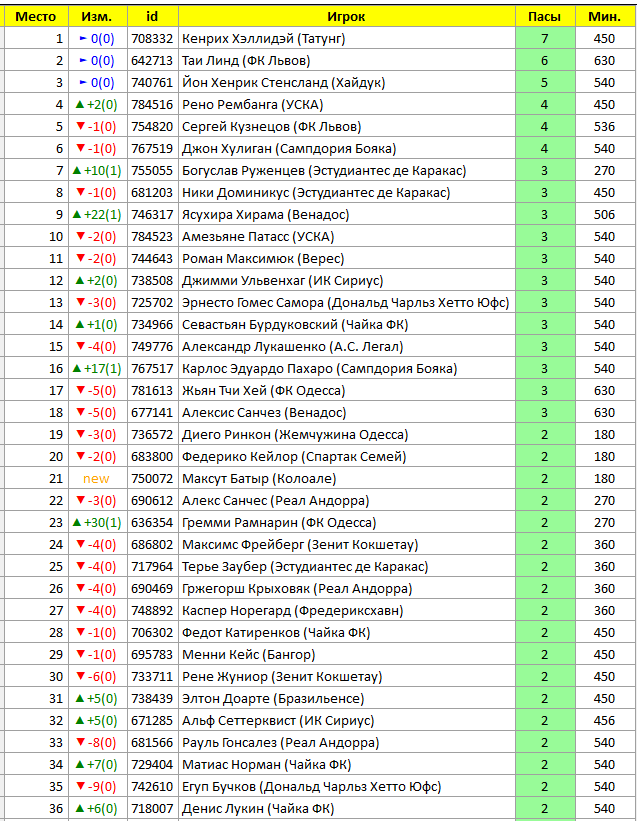Select player cell 'Максут Батыр (Колоале)'
The width and height of the screenshot is (637, 821).
pos(347,479)
